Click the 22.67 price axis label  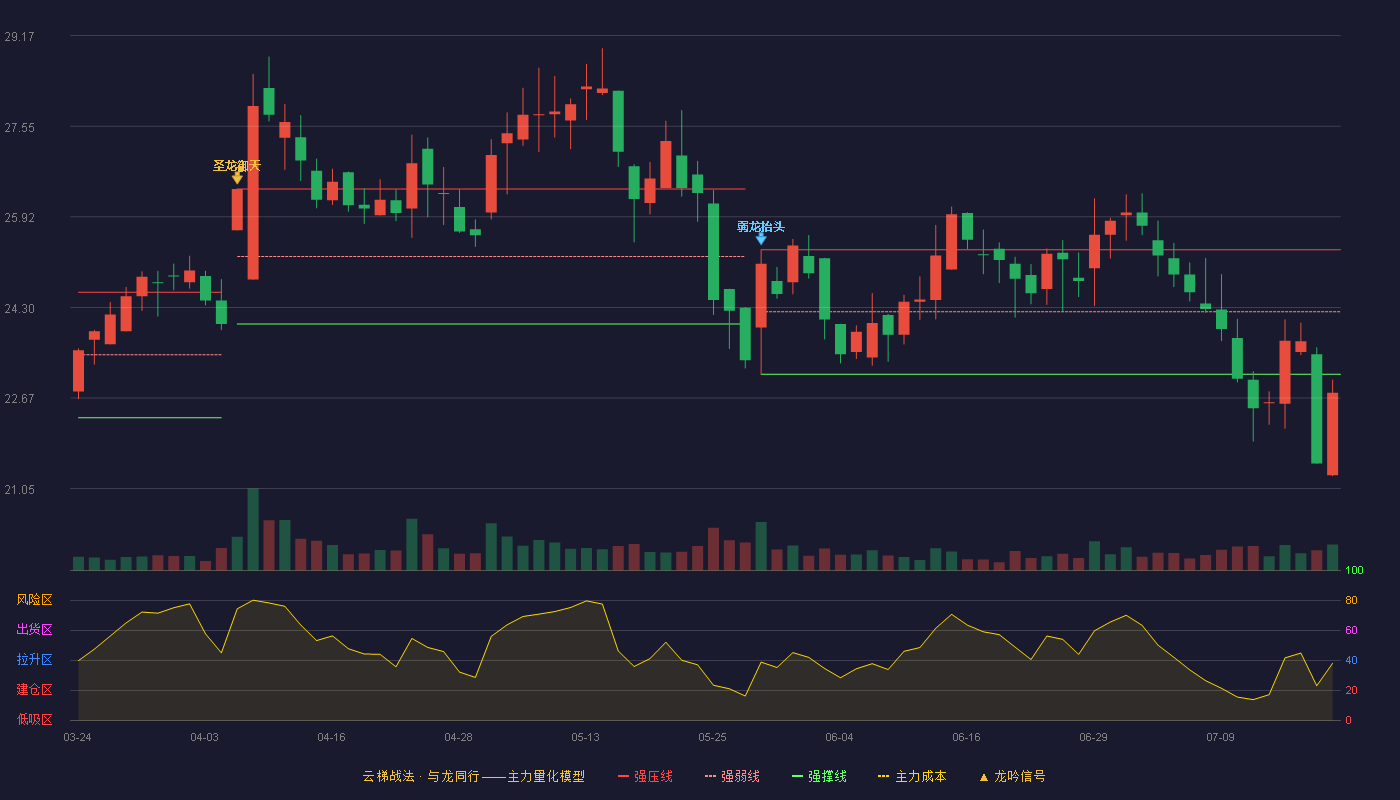[x=19, y=399]
